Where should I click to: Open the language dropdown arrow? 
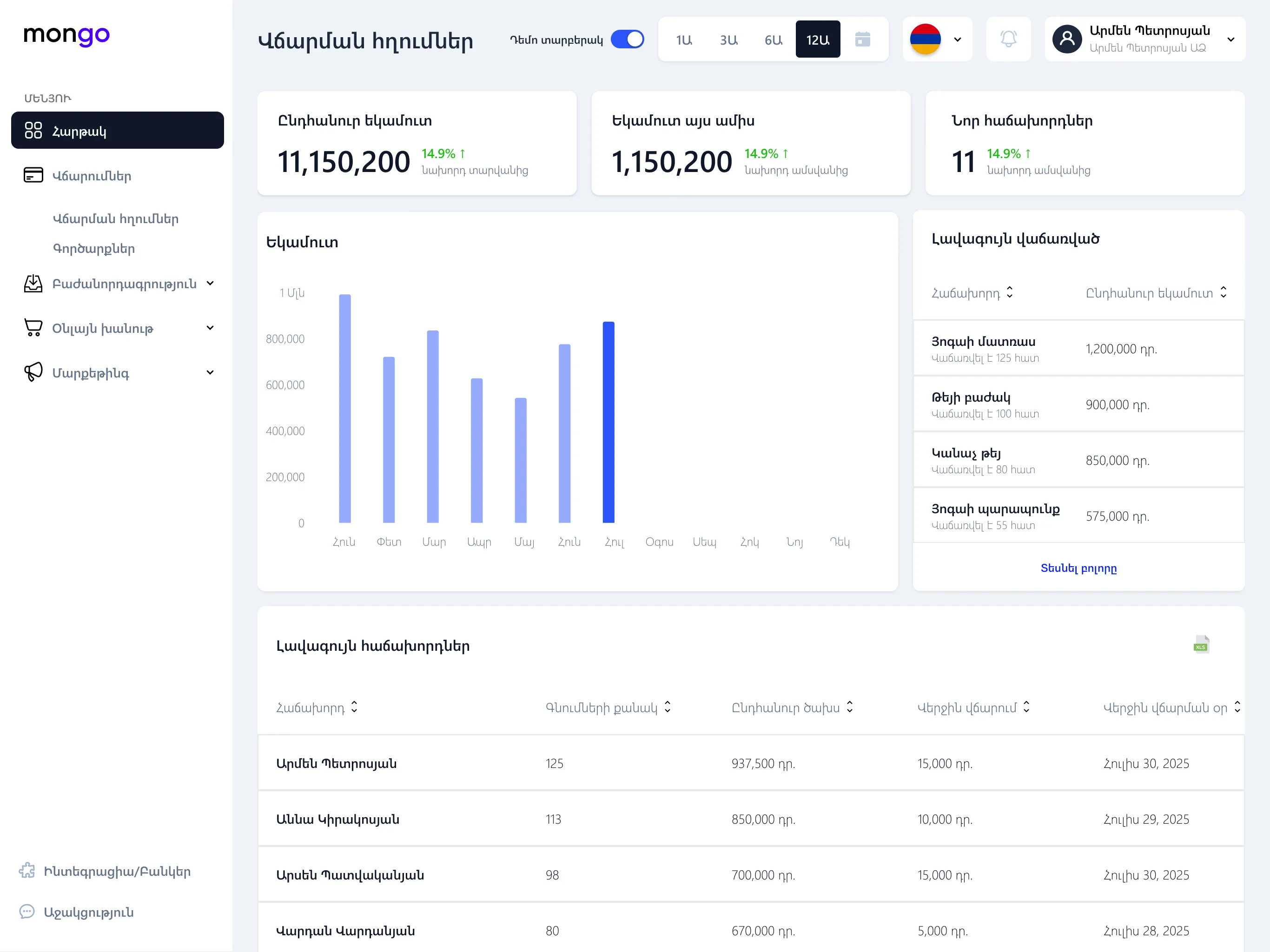[x=957, y=40]
